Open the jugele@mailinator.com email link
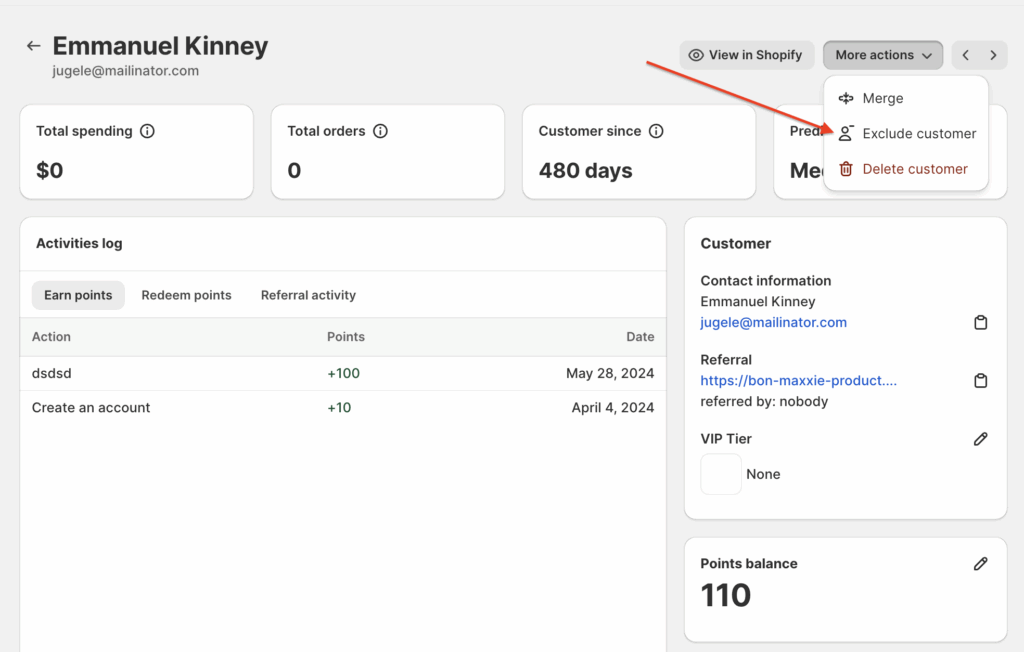This screenshot has width=1024, height=652. (773, 322)
